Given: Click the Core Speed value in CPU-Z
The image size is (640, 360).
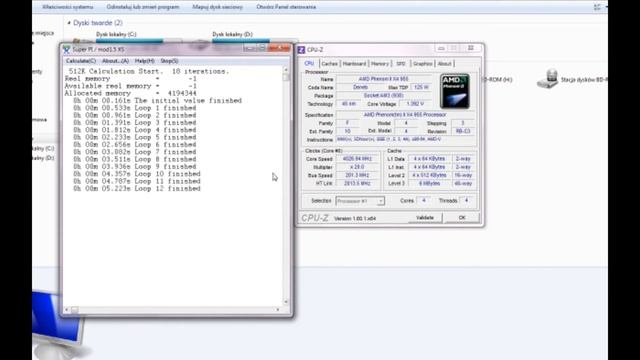Looking at the screenshot, I should click(x=357, y=159).
